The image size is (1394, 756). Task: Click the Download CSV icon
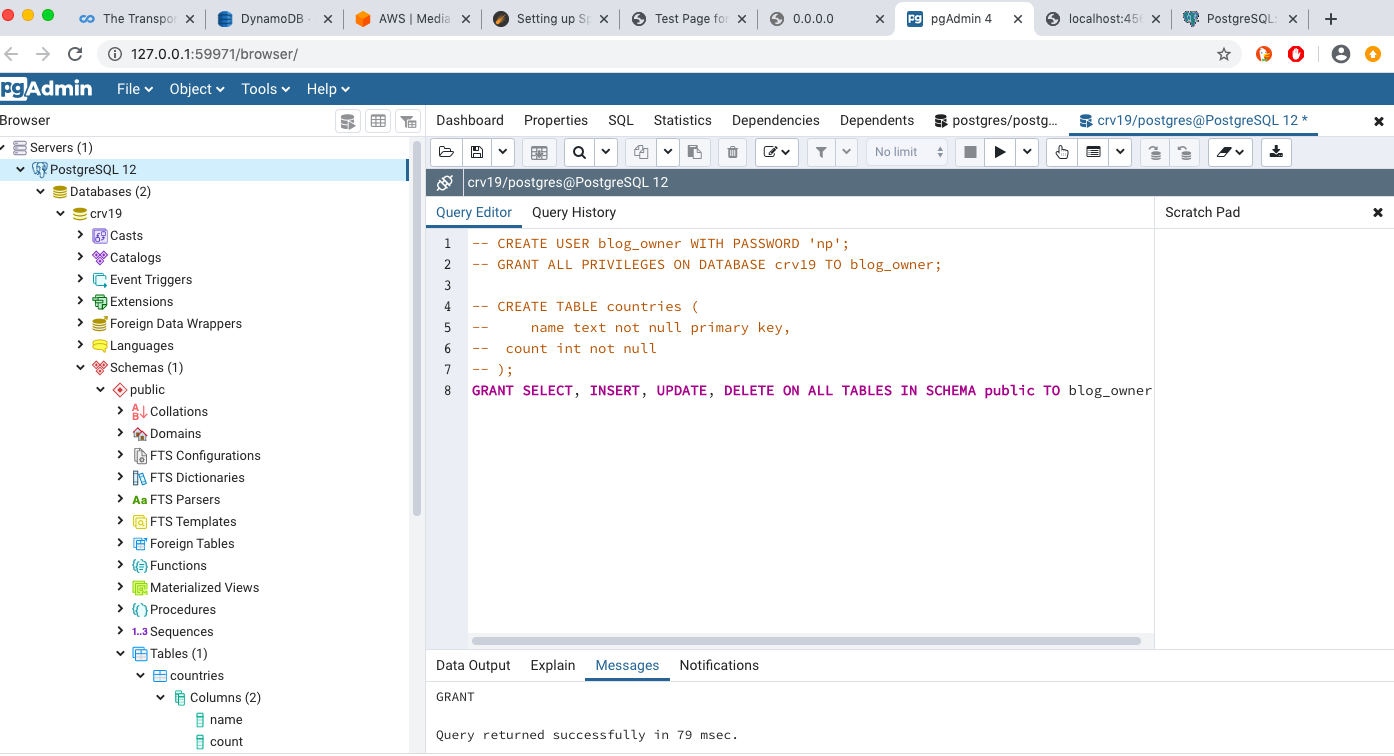1276,152
